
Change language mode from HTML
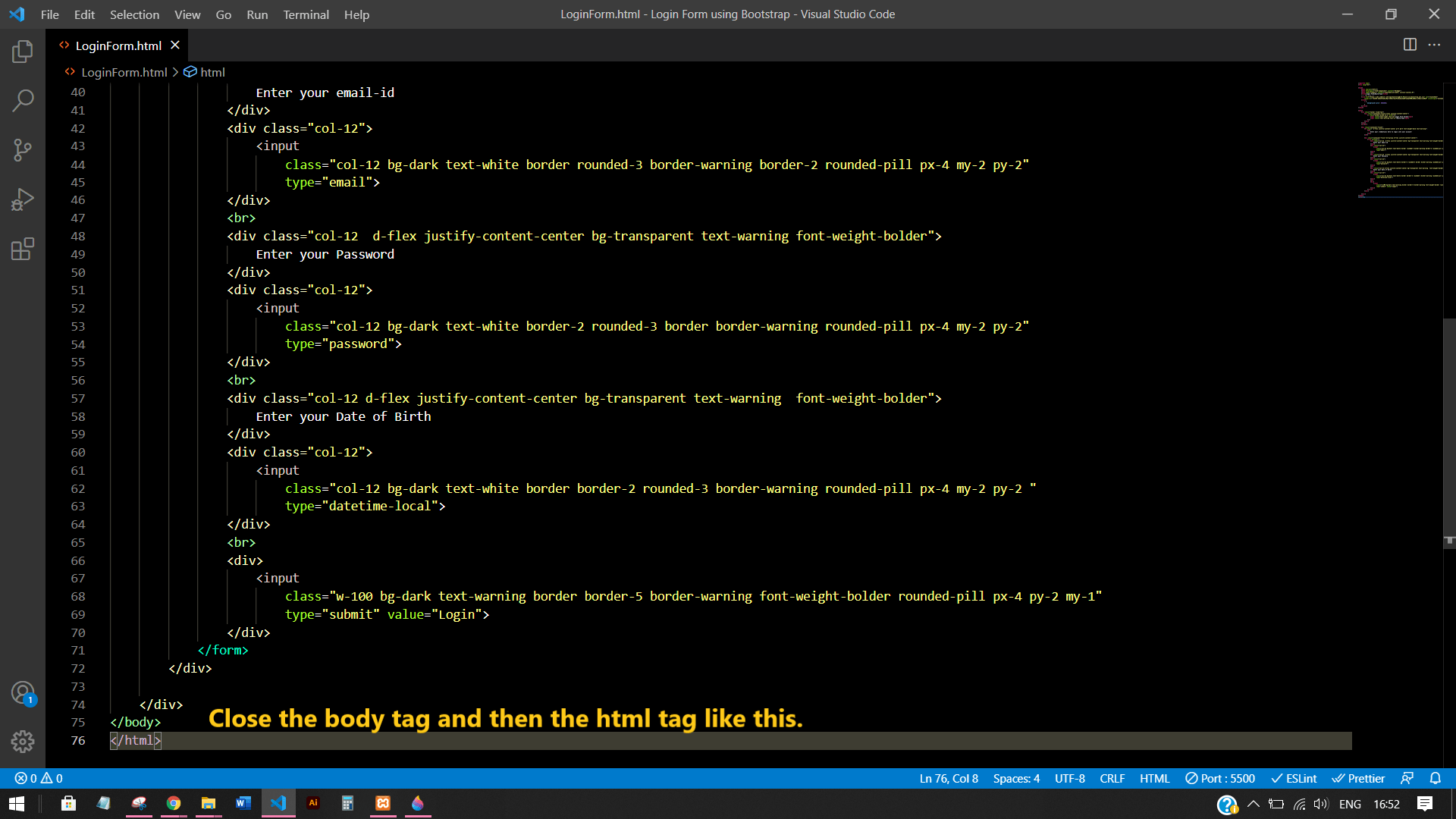(x=1154, y=778)
